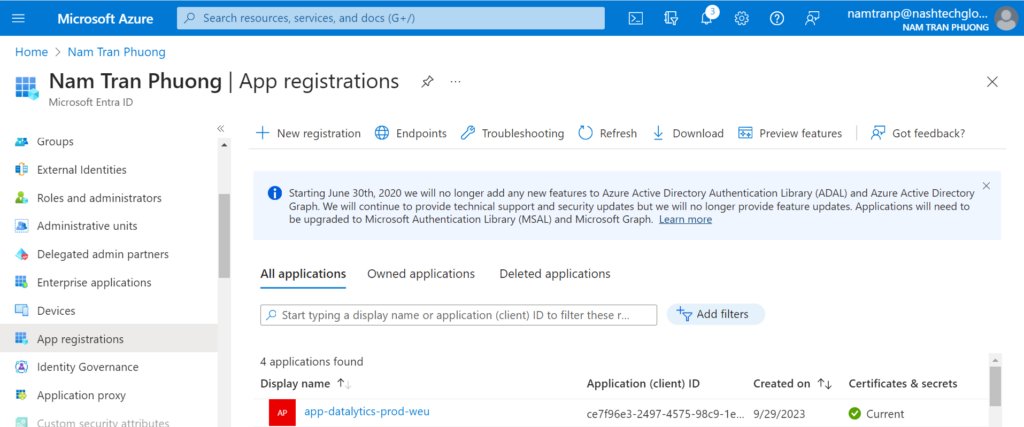Click the Add filters button

coord(715,314)
